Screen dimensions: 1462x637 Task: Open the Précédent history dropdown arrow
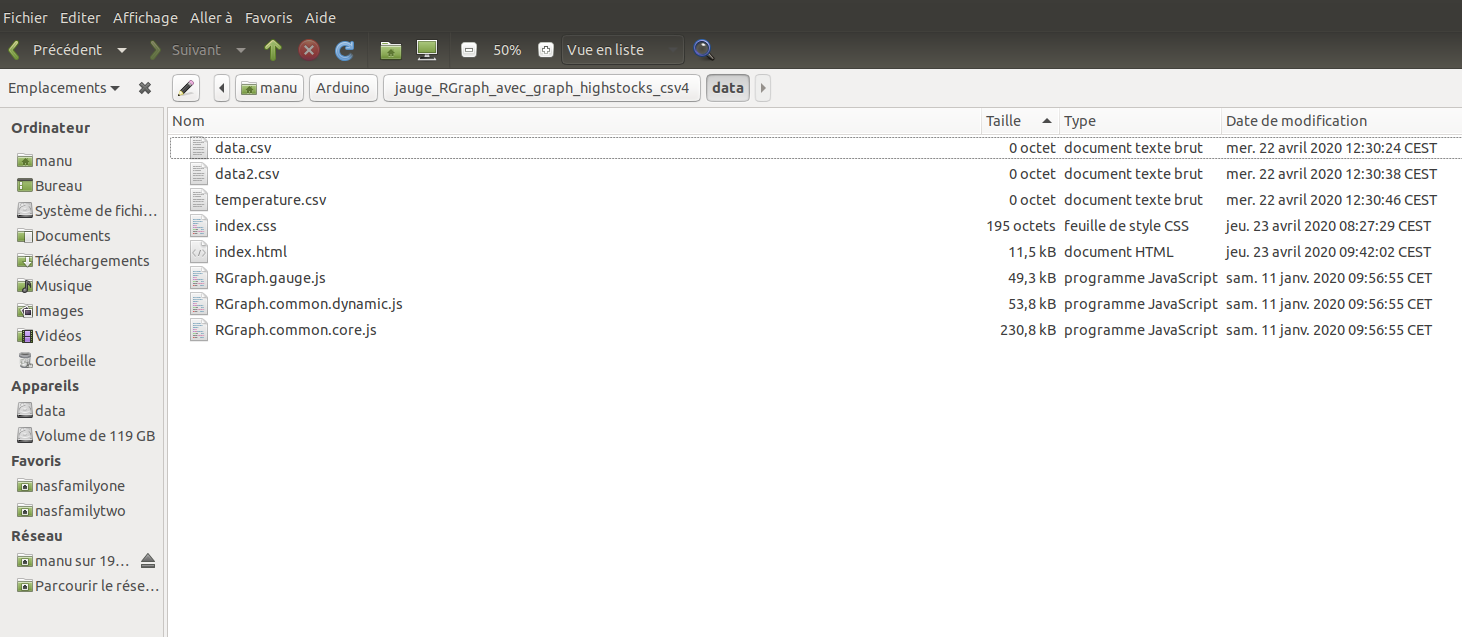pos(122,50)
